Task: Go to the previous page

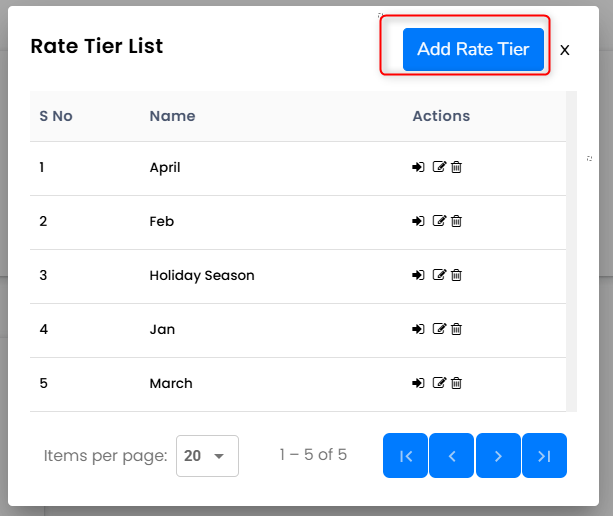Action: 452,456
